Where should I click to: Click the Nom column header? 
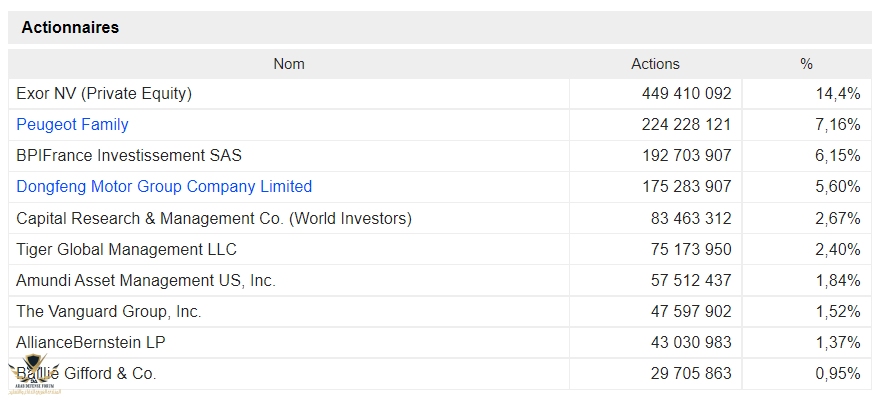pos(289,64)
